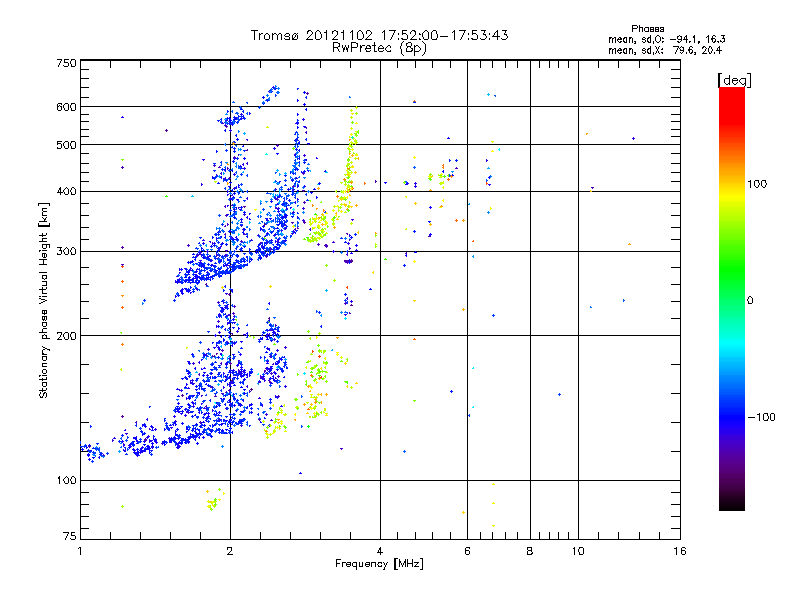Click the '4' frequency tick label
This screenshot has width=800, height=600.
pos(380,551)
